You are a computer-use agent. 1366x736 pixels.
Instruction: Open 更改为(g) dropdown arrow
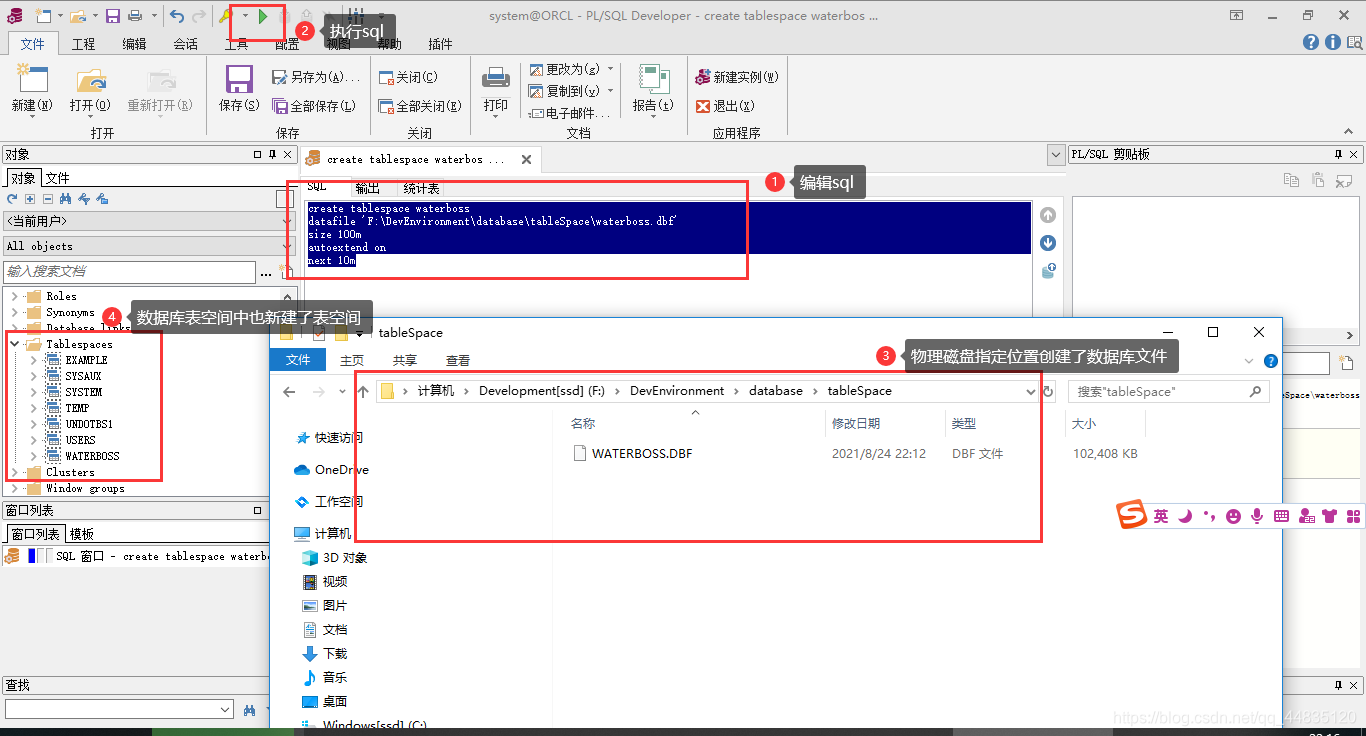coord(610,69)
